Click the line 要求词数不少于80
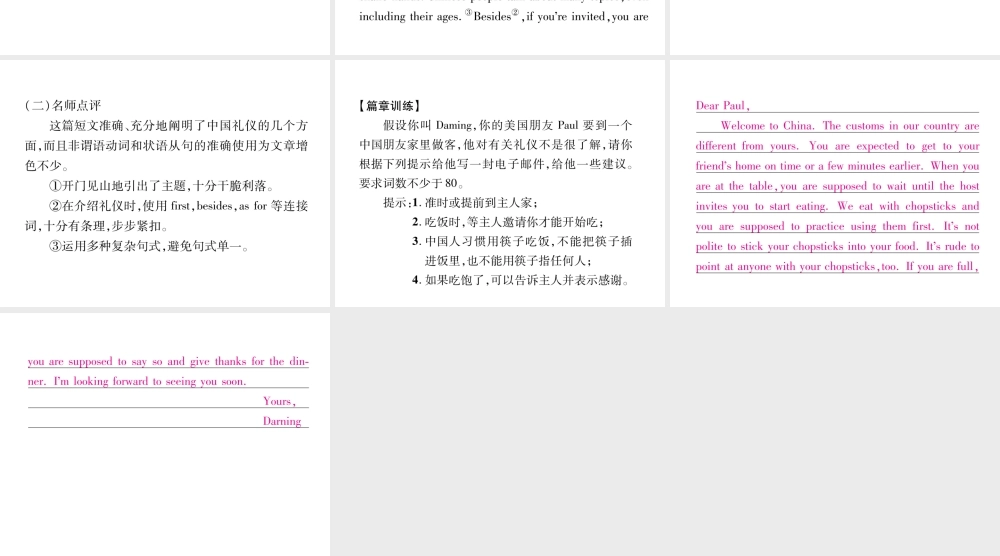The width and height of the screenshot is (1000, 556). point(412,184)
